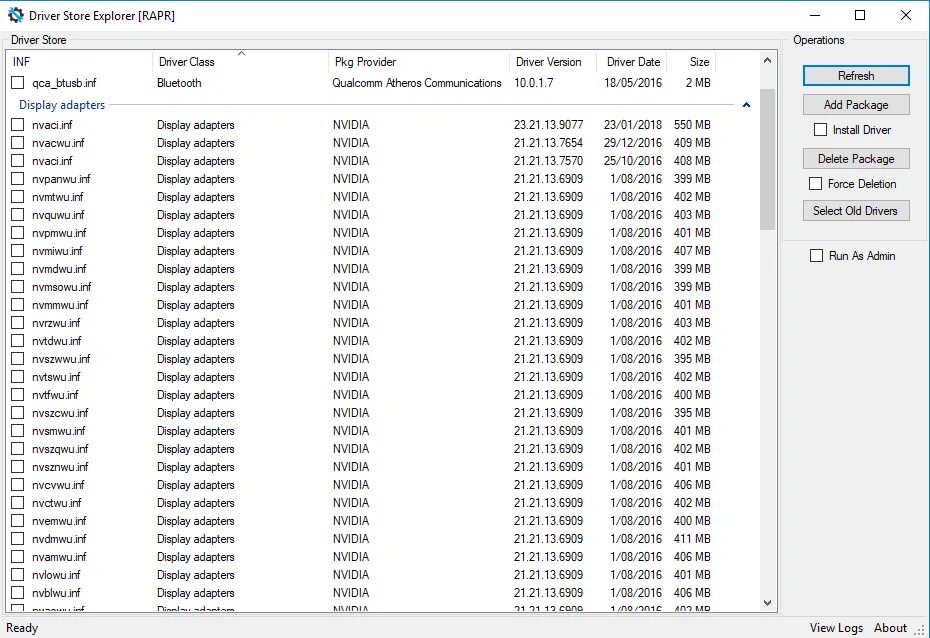Maximize the Driver Store Explorer window
This screenshot has height=638, width=930.
(860, 15)
